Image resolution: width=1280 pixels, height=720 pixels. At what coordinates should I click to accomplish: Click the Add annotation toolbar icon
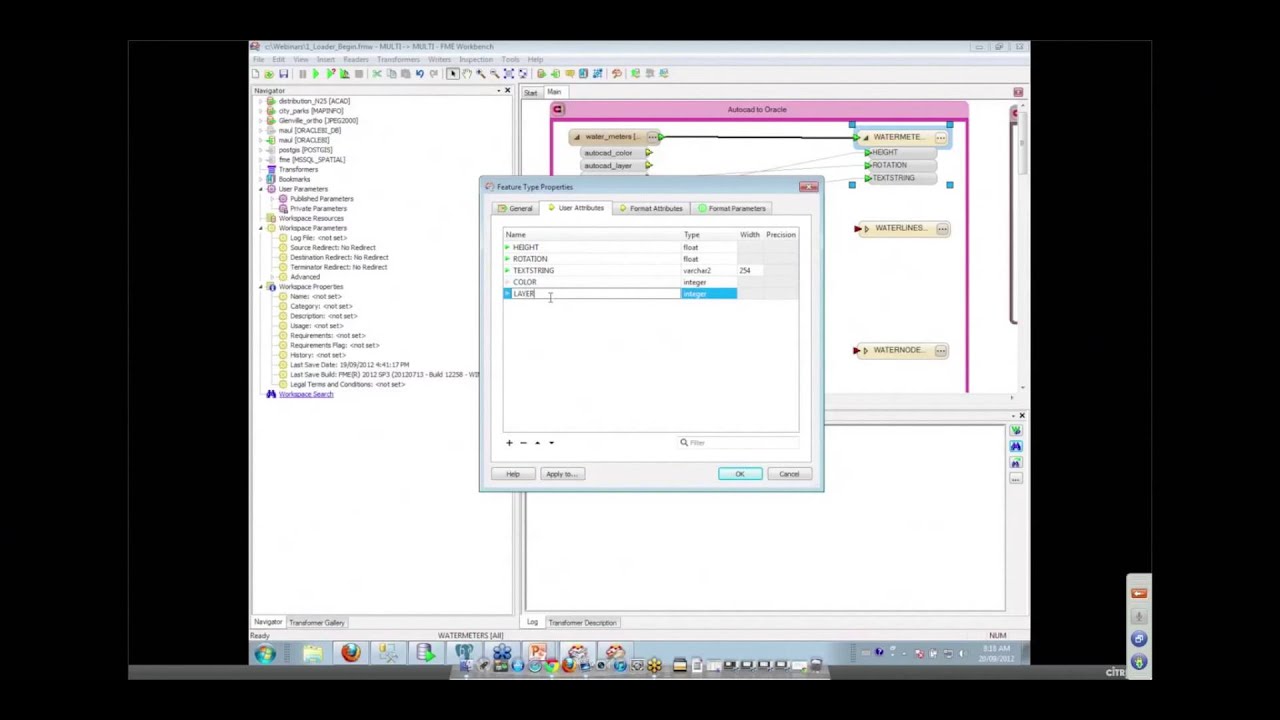tap(569, 73)
